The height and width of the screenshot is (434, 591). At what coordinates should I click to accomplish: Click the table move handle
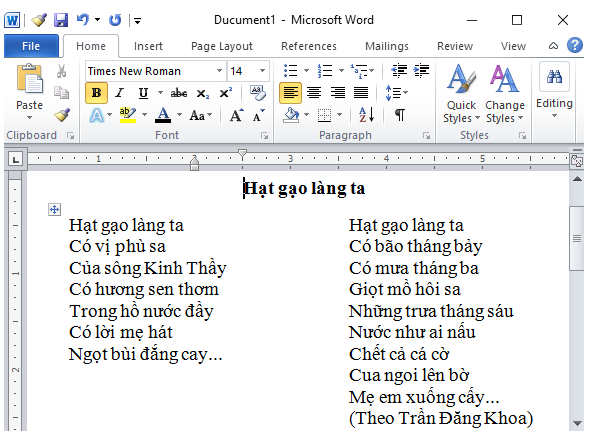(x=55, y=209)
